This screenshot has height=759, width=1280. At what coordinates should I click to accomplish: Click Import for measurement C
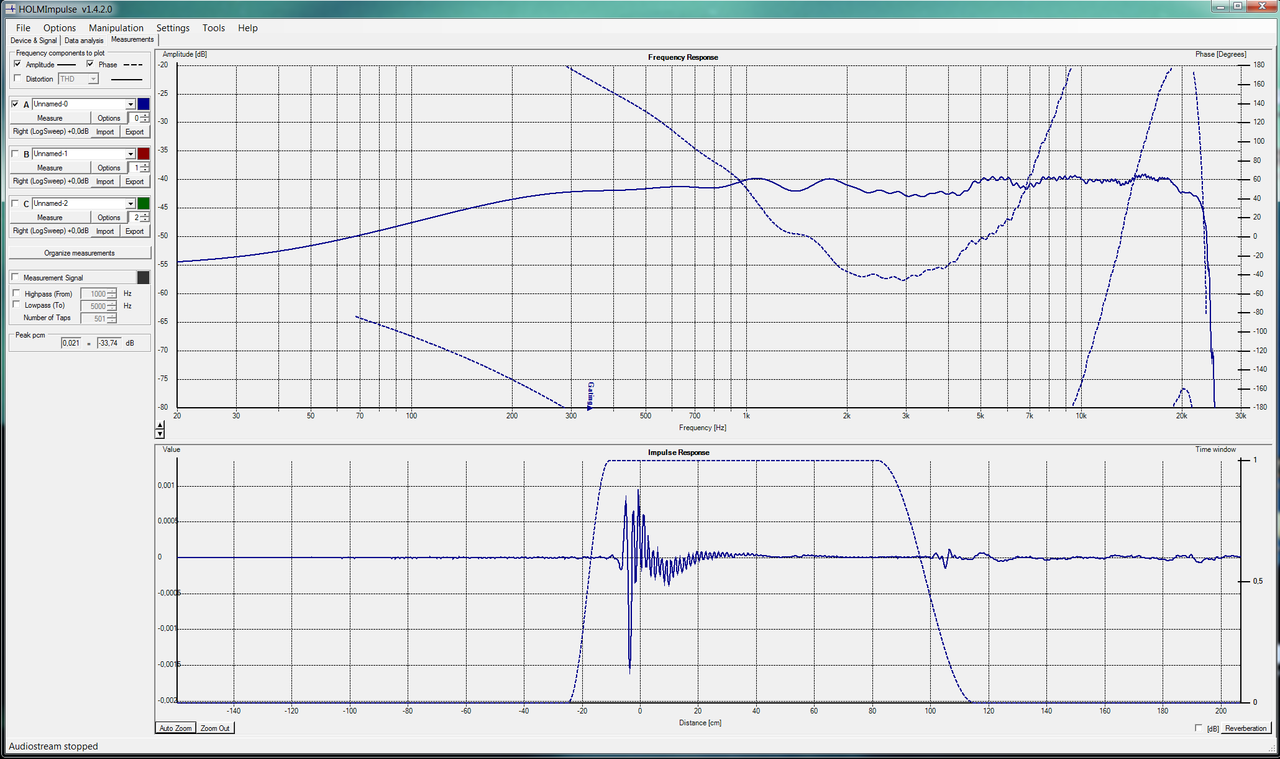point(105,231)
